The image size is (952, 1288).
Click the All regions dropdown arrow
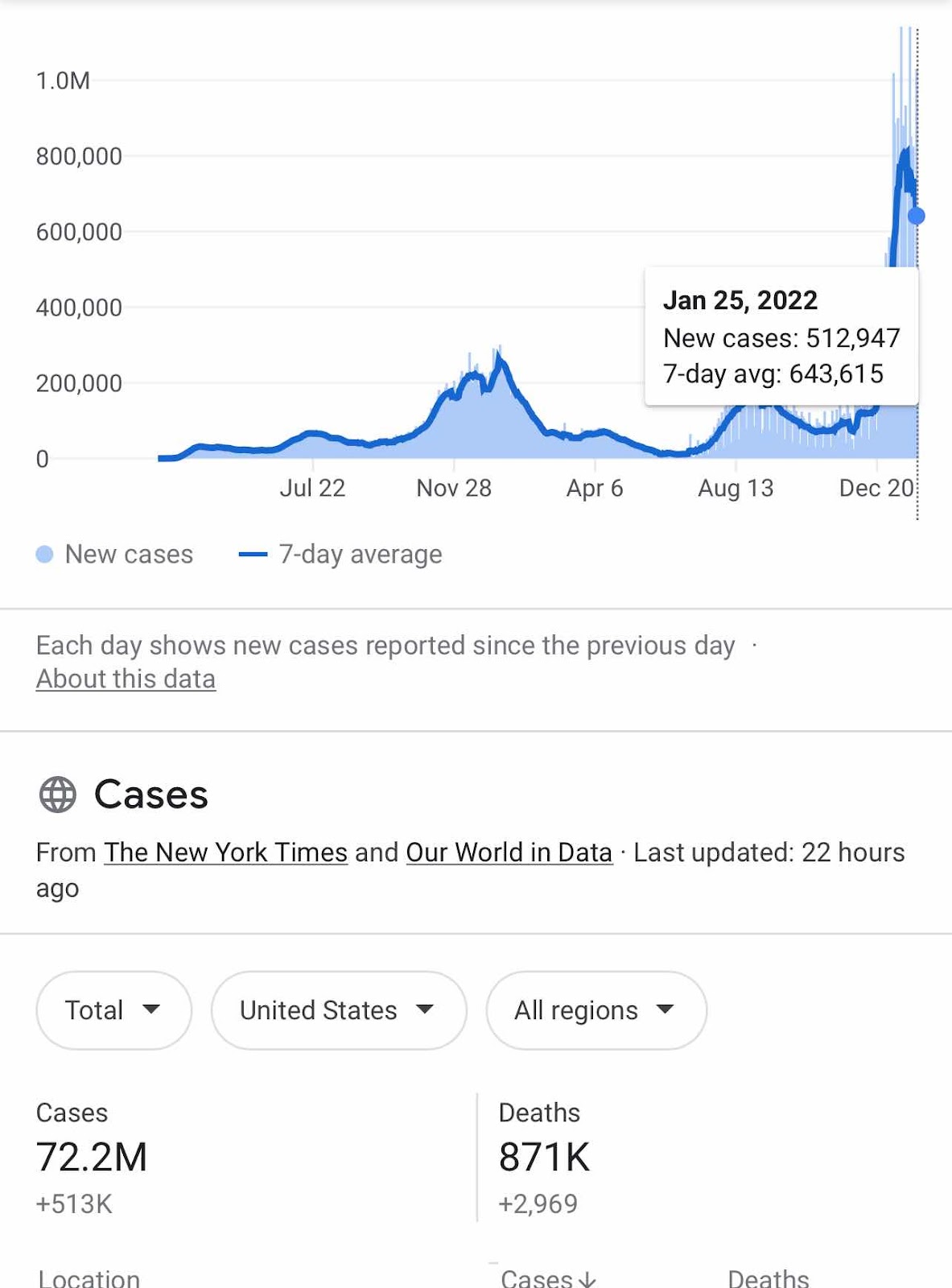[665, 1009]
